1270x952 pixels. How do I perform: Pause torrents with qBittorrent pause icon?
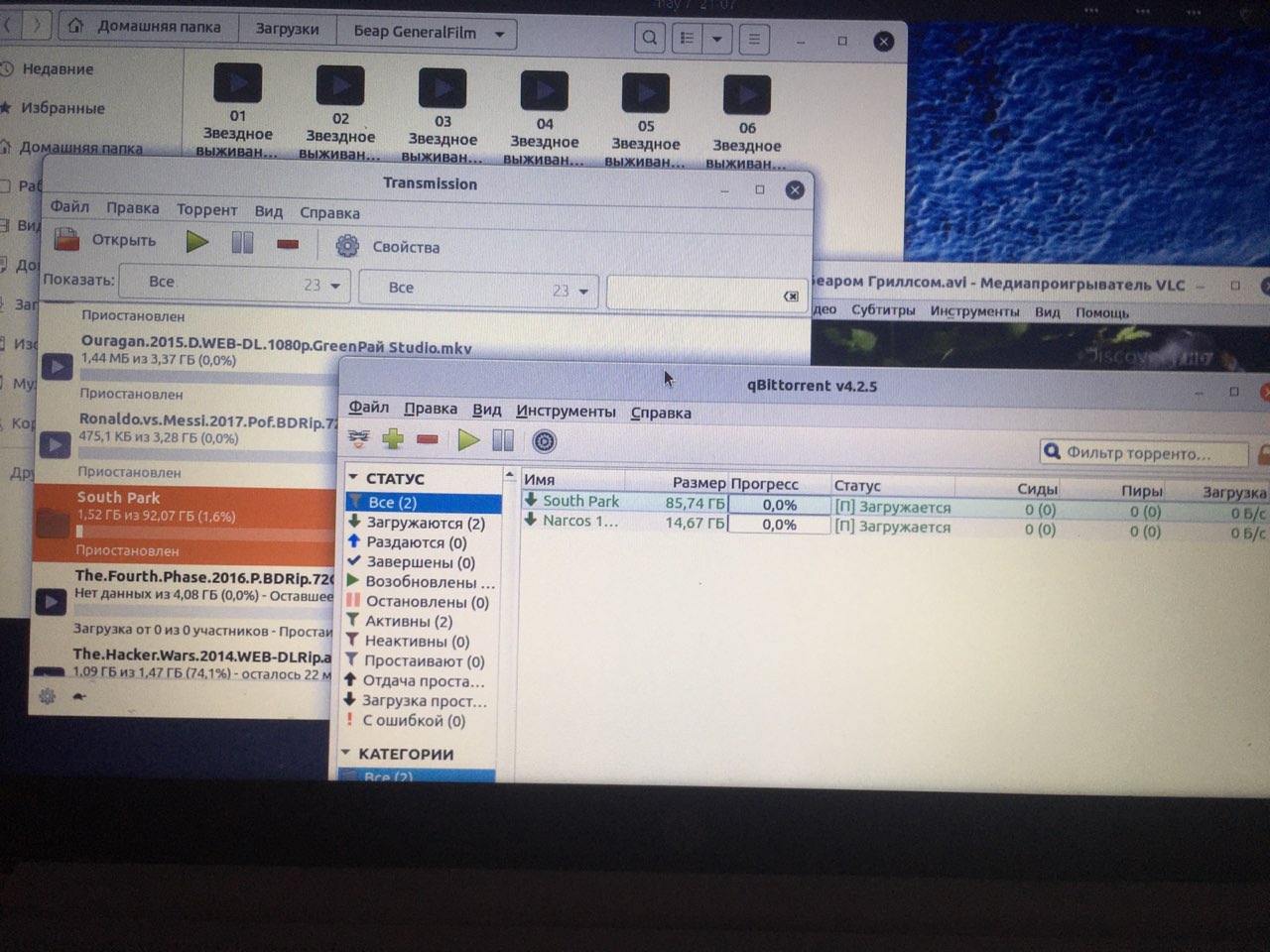504,440
